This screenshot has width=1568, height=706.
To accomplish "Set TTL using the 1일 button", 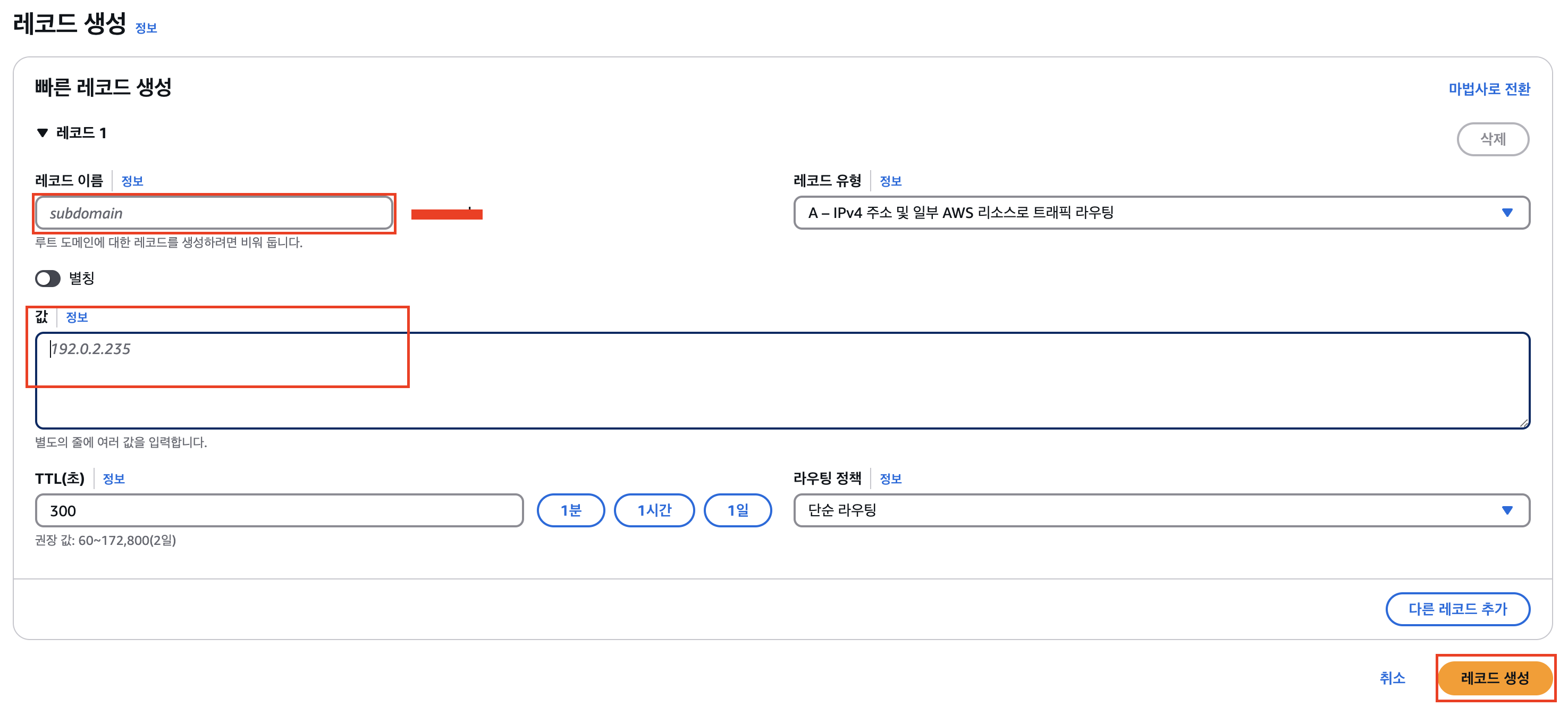I will [738, 510].
